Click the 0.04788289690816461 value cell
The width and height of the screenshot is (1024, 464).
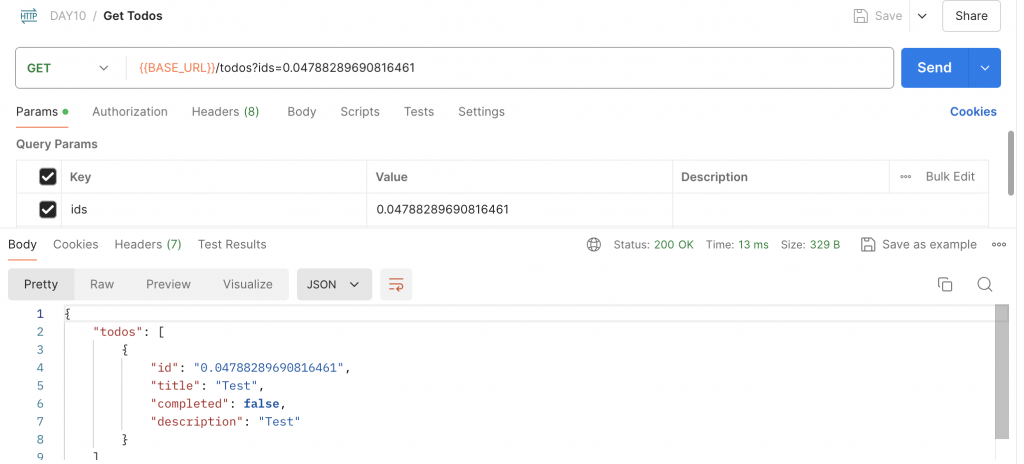tap(520, 210)
